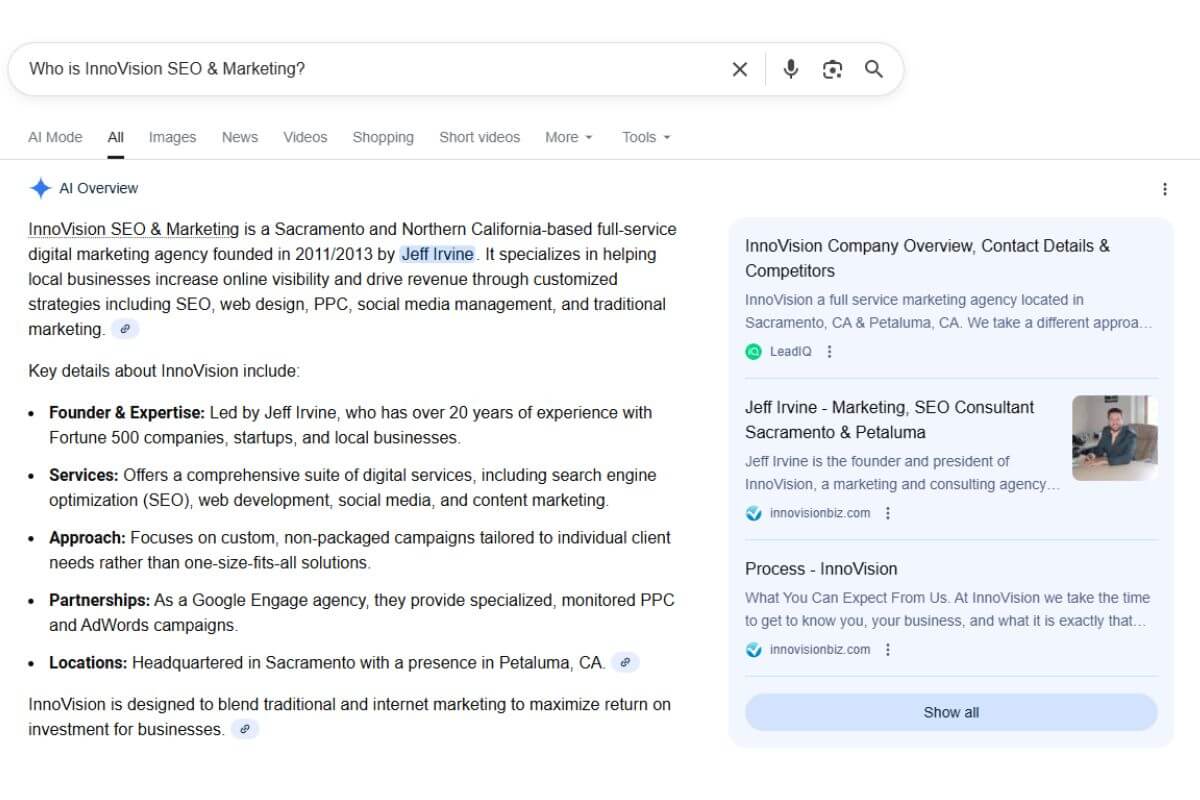The height and width of the screenshot is (800, 1200).
Task: Click the 'AI Overview' label
Action: 98,188
